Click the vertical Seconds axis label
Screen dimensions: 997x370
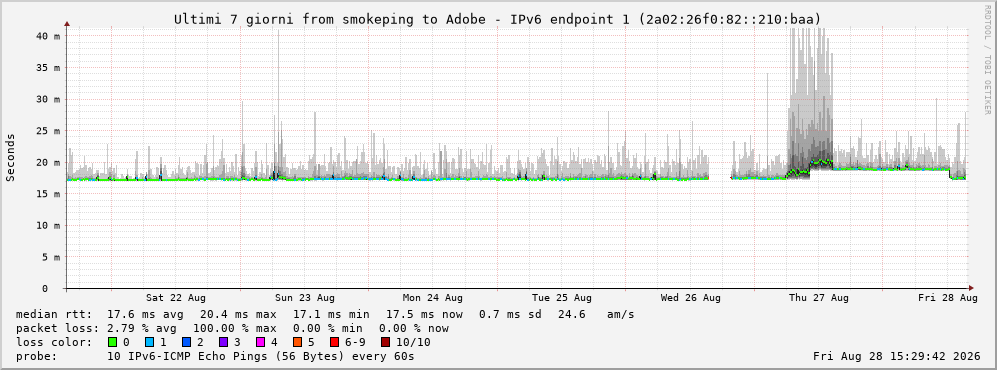click(x=11, y=158)
